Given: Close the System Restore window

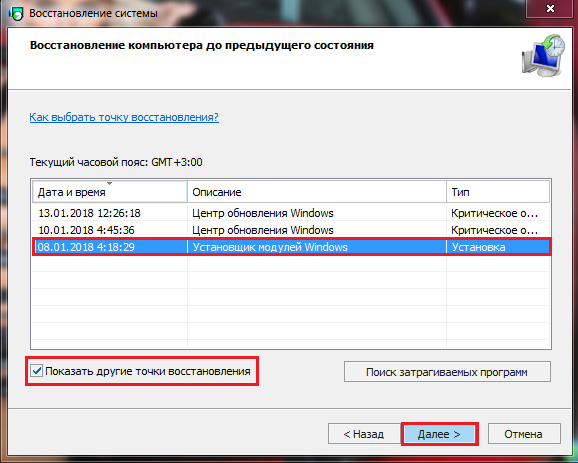Looking at the screenshot, I should tap(550, 8).
